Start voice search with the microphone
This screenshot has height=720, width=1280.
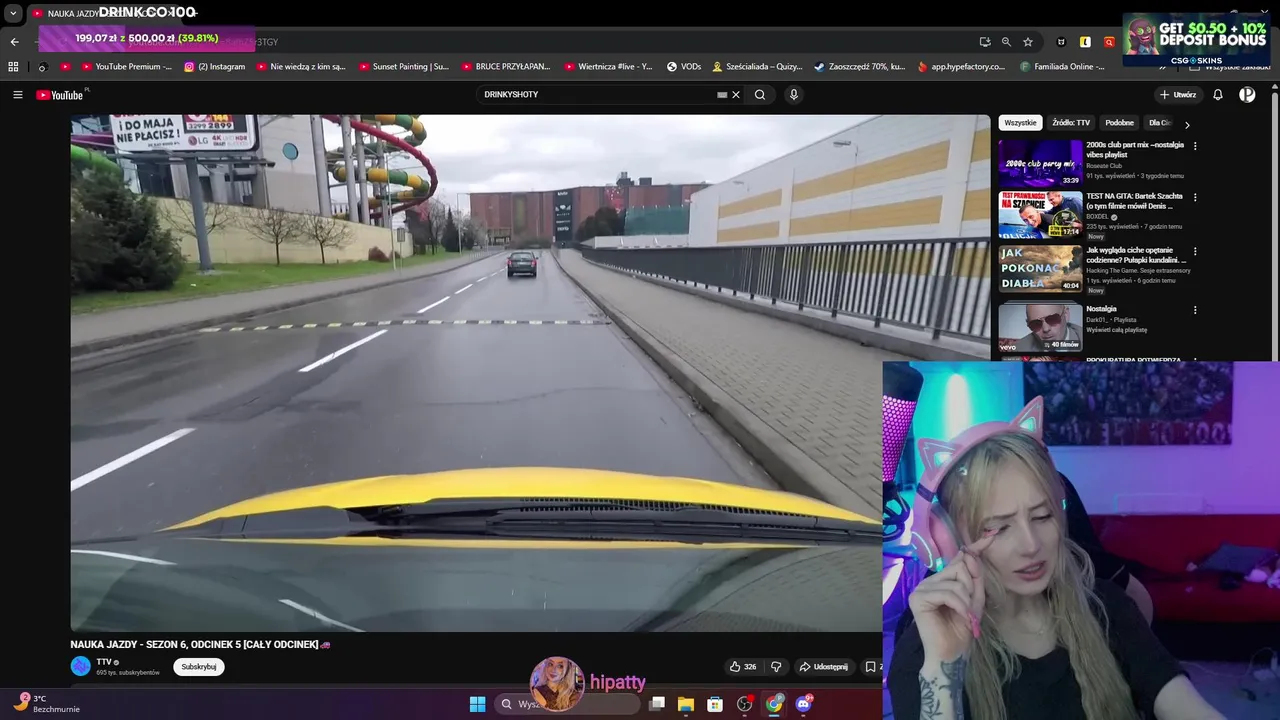(x=794, y=95)
